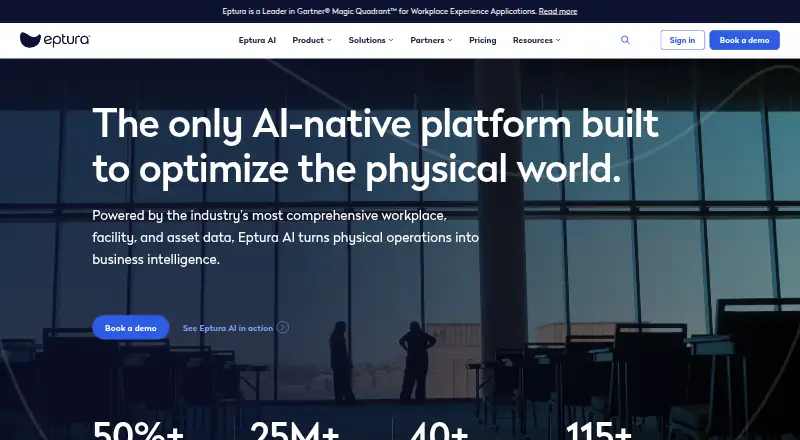Screen dimensions: 800x440
Task: Go to the Pricing page
Action: pos(483,40)
